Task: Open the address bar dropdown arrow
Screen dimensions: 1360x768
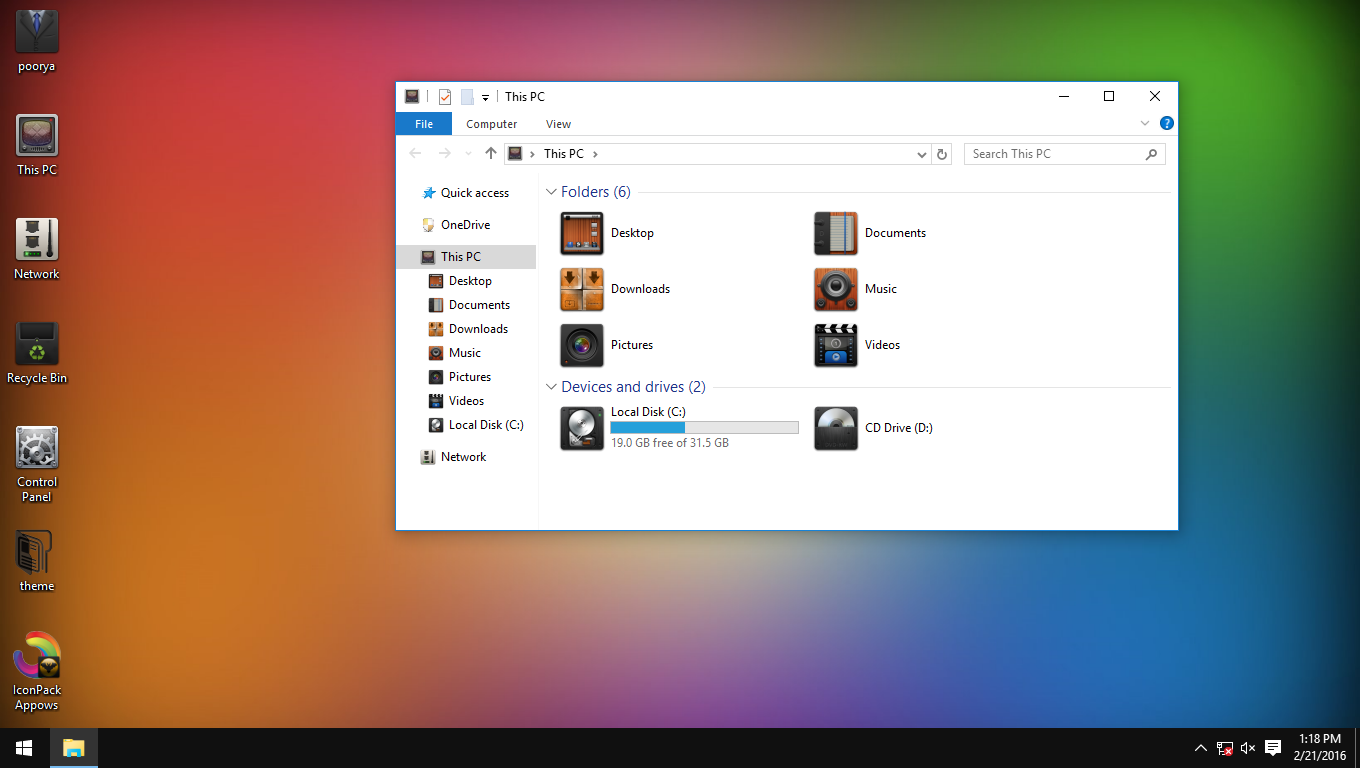Action: tap(921, 153)
